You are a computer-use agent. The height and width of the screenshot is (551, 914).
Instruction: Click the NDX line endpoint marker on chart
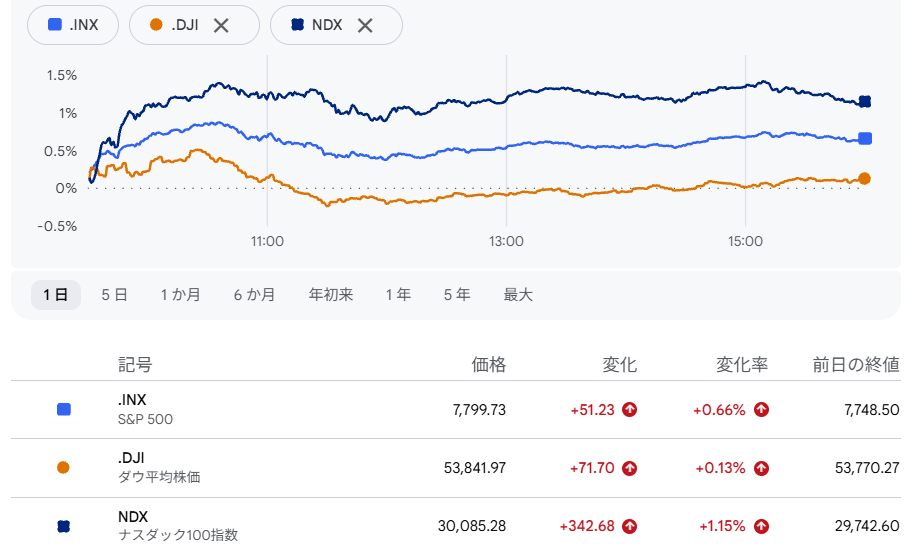point(865,101)
